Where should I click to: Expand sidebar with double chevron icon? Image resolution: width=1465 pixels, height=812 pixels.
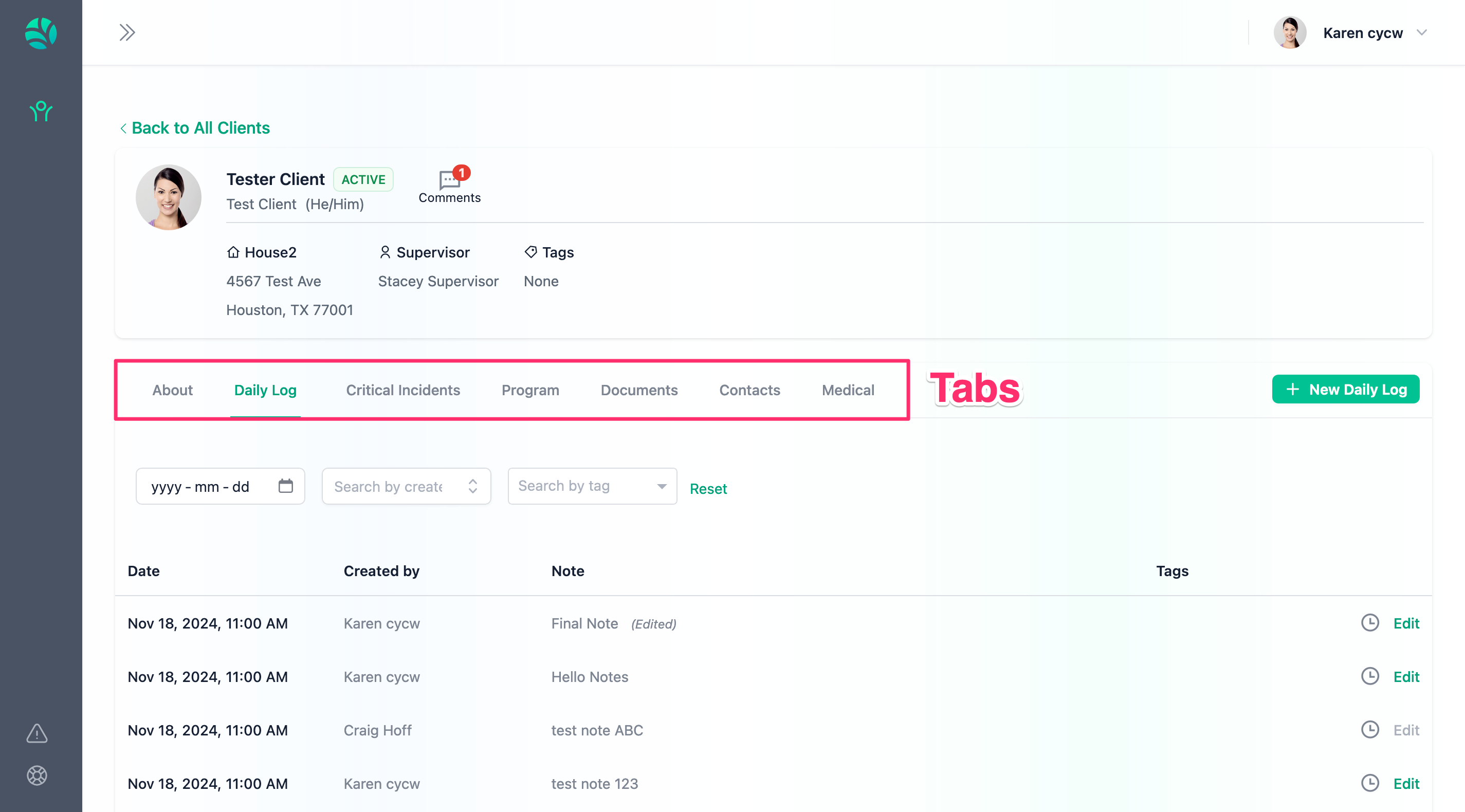pyautogui.click(x=127, y=32)
